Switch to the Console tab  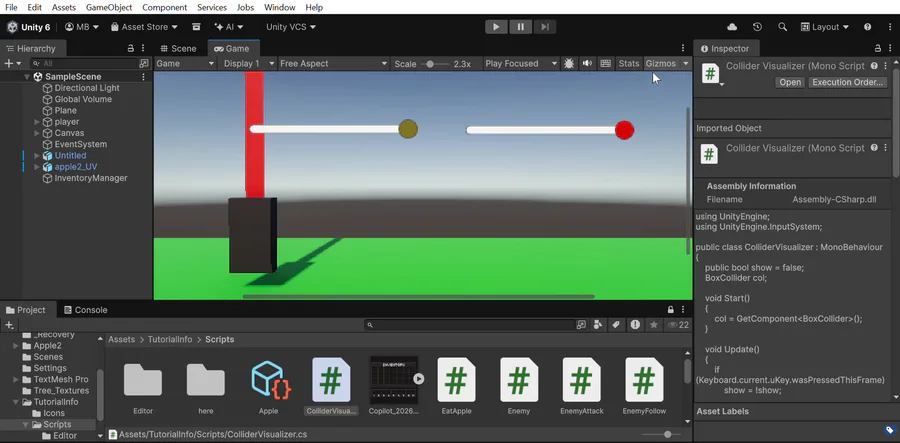coord(85,310)
